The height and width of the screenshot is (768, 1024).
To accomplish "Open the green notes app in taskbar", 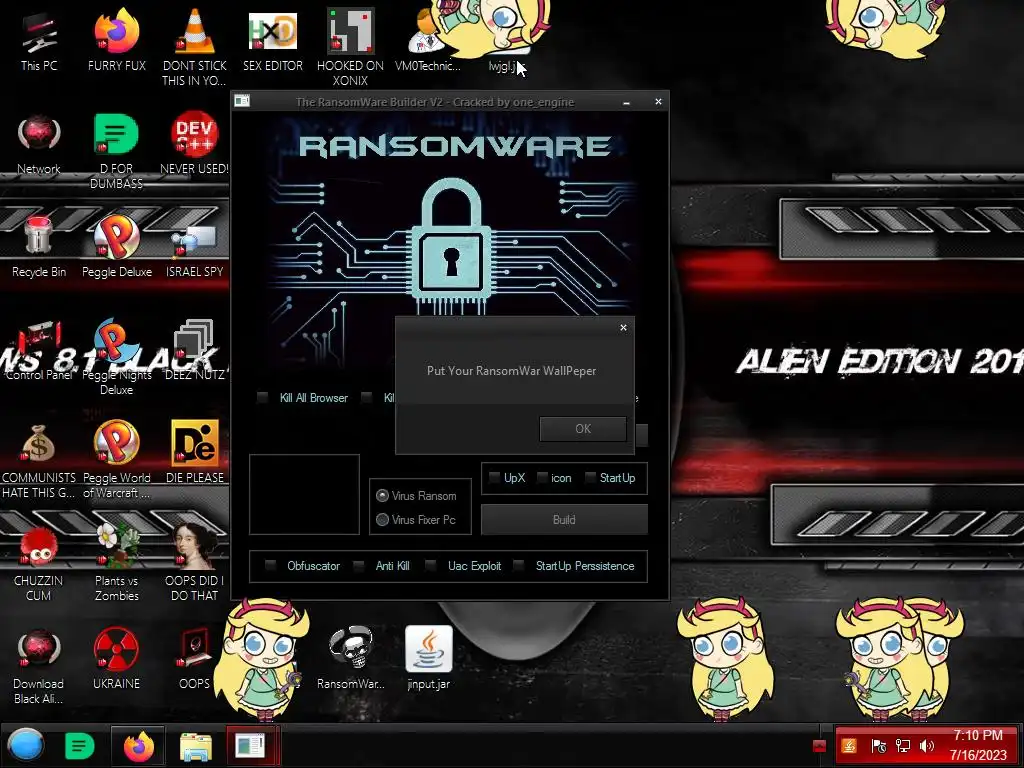I will point(80,746).
